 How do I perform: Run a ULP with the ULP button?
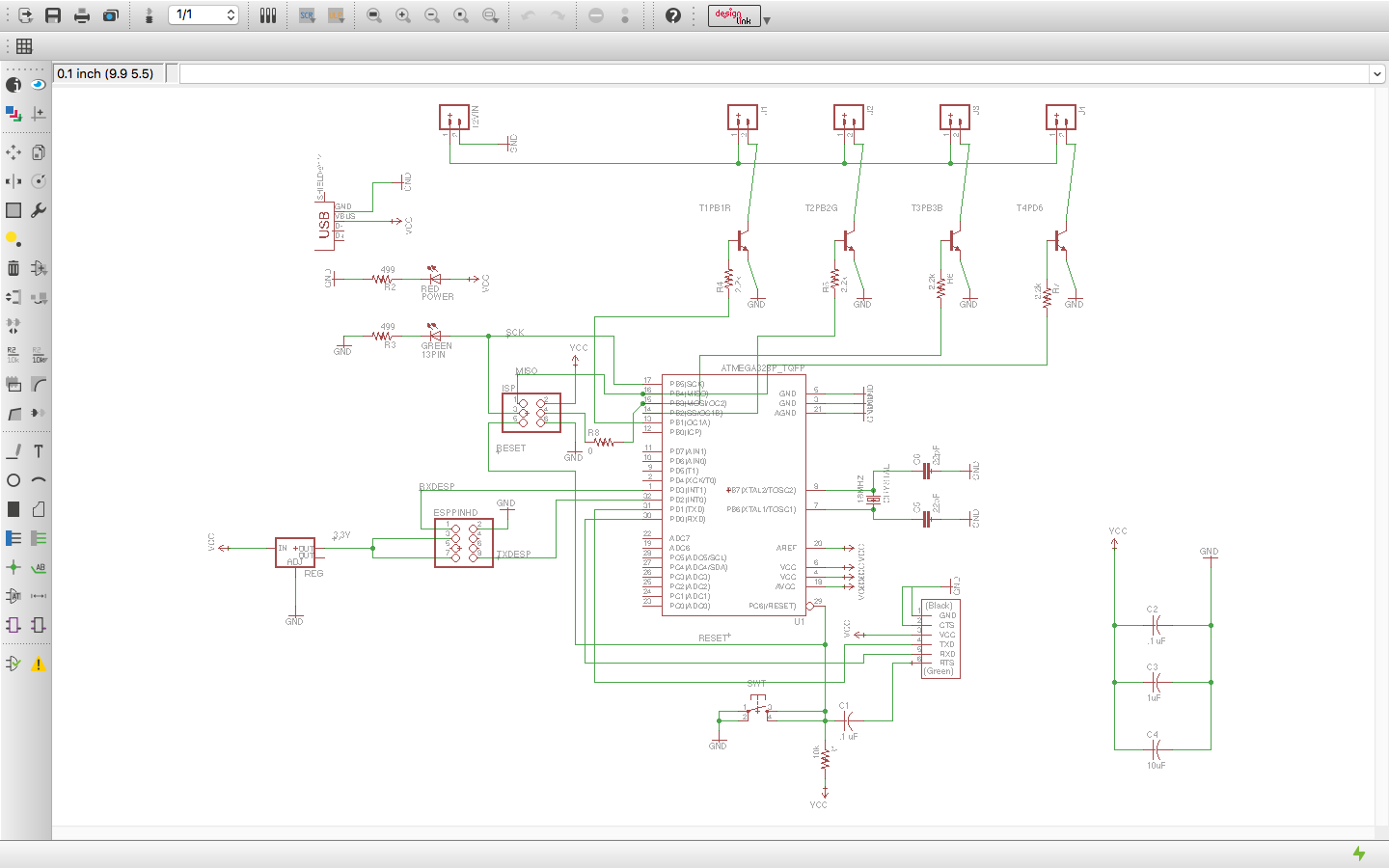click(336, 15)
